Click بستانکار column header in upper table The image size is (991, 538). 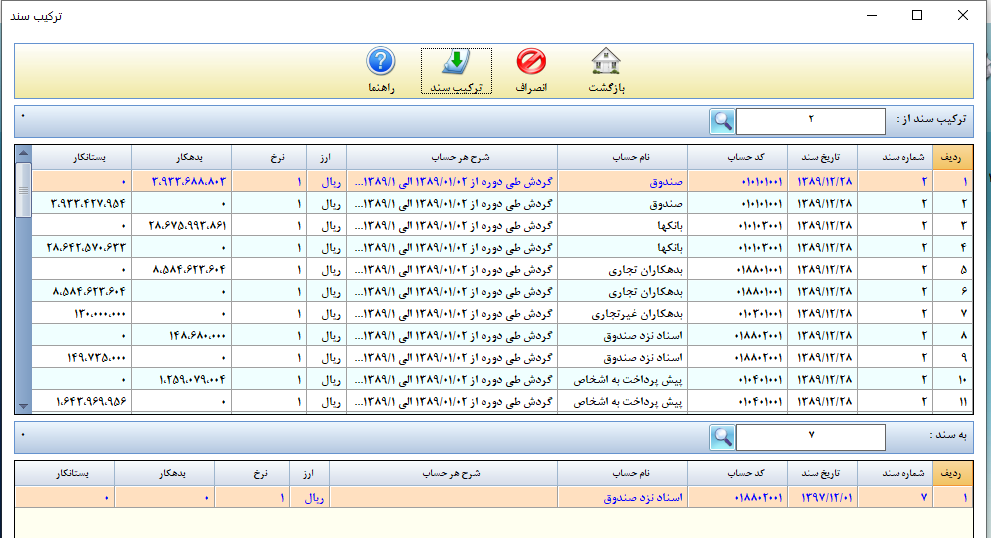[x=83, y=158]
